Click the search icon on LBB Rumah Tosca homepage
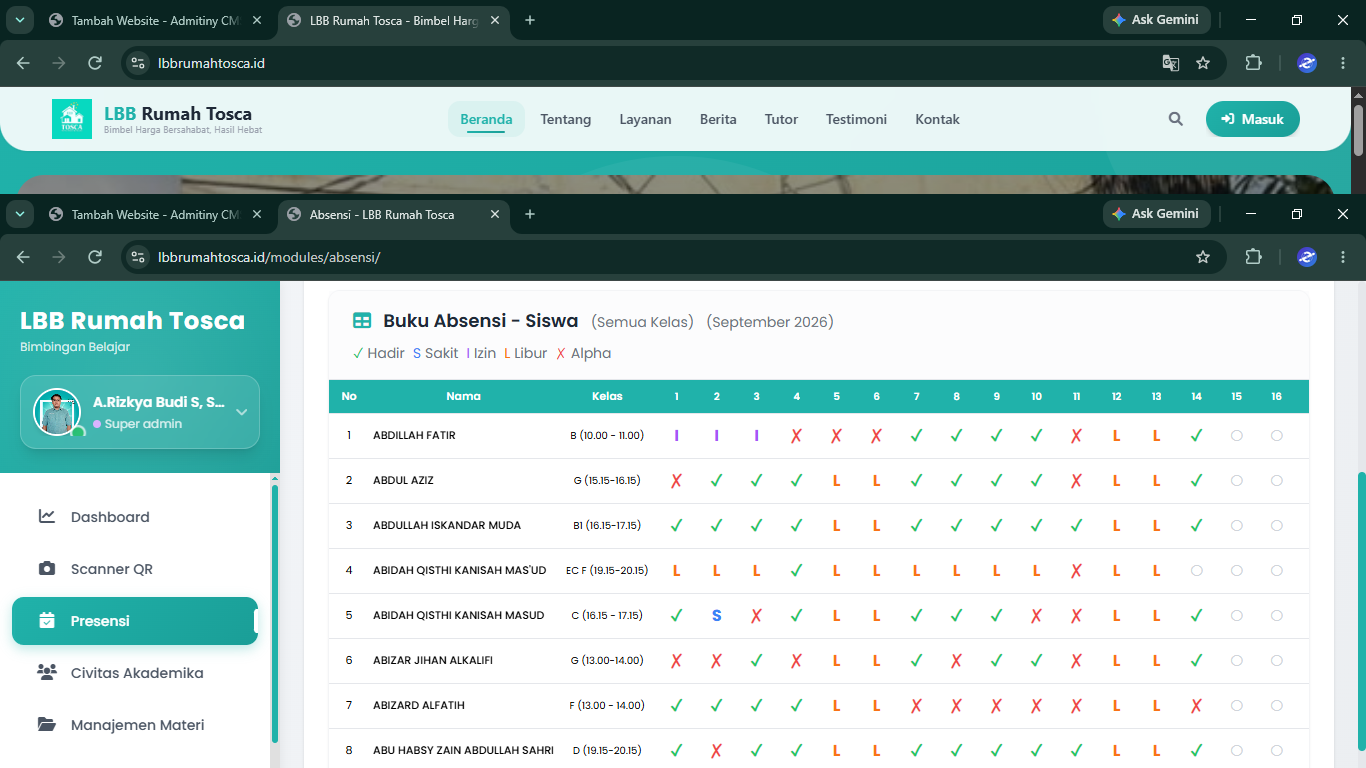 pyautogui.click(x=1175, y=119)
